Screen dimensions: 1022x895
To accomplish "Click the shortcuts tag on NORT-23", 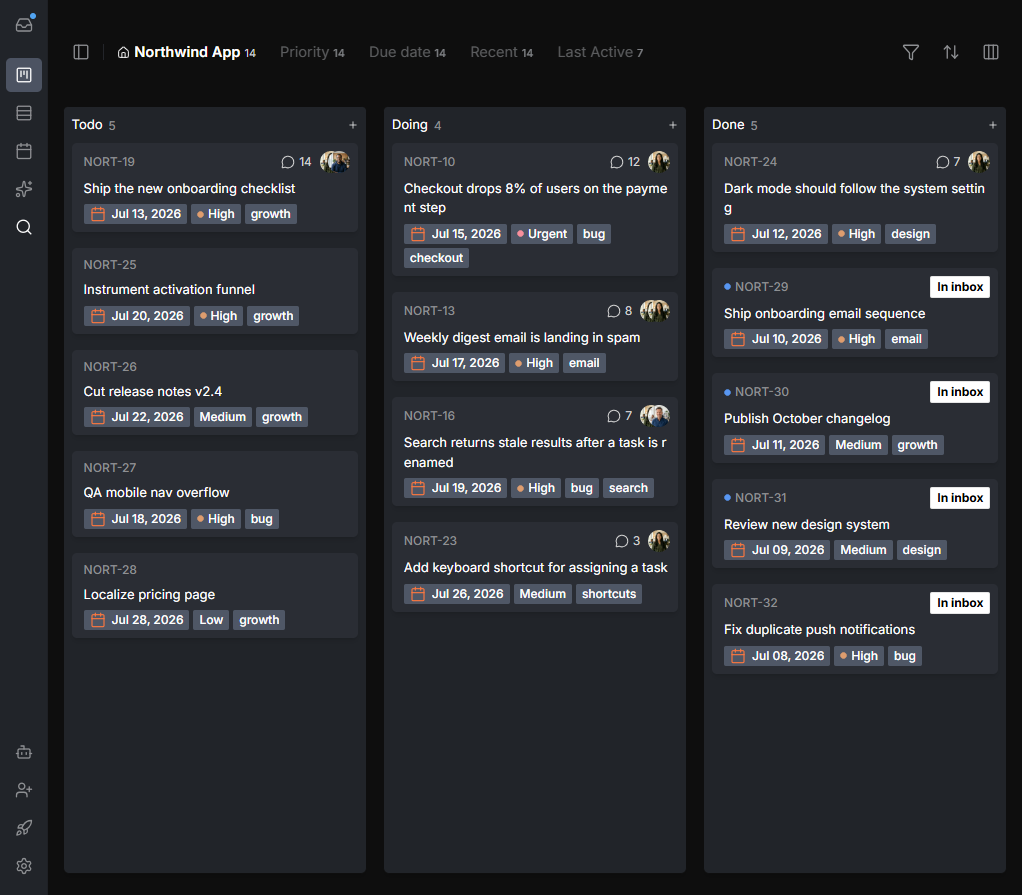I will pos(609,594).
